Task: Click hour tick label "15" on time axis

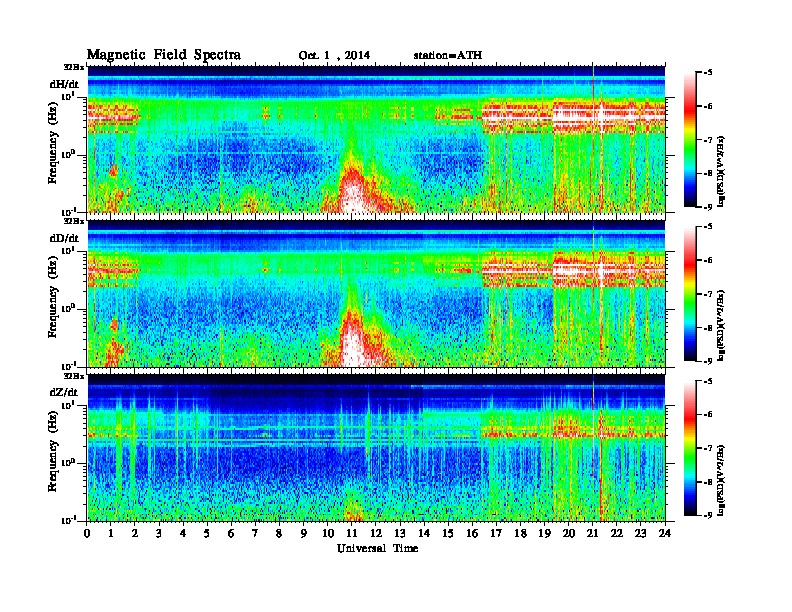Action: [449, 533]
